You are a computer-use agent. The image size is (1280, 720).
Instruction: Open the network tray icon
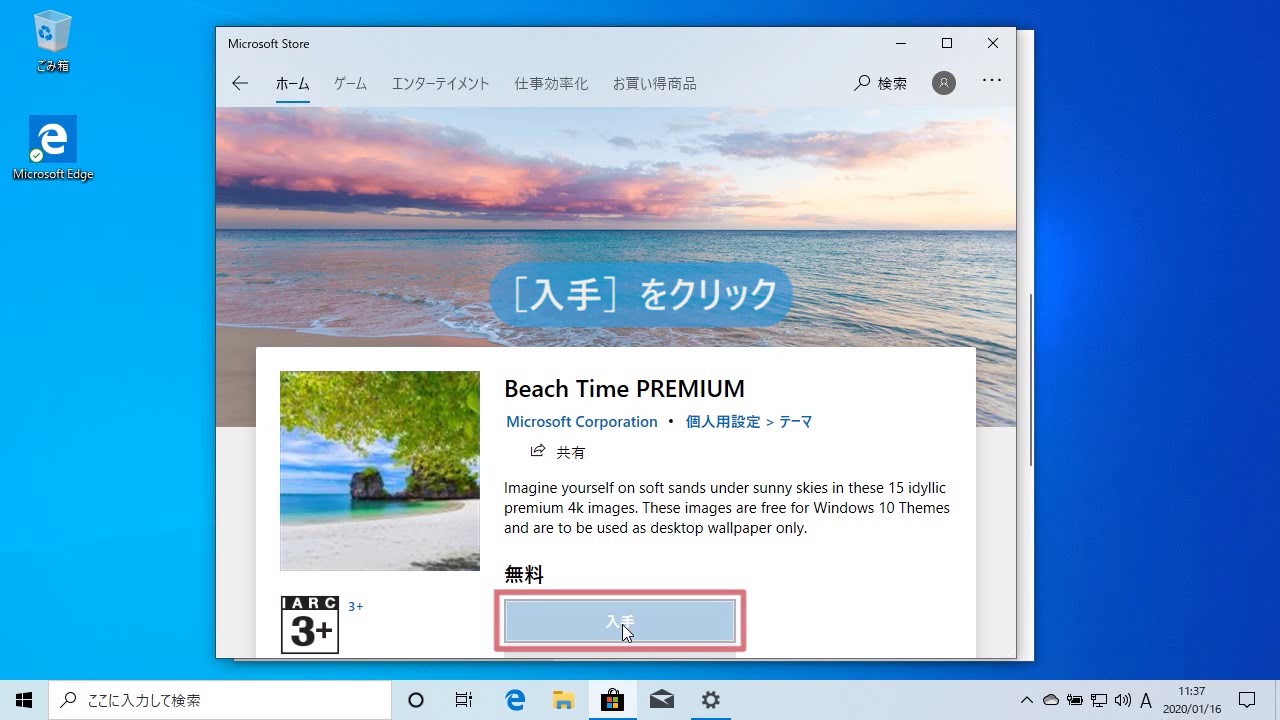click(x=1099, y=700)
